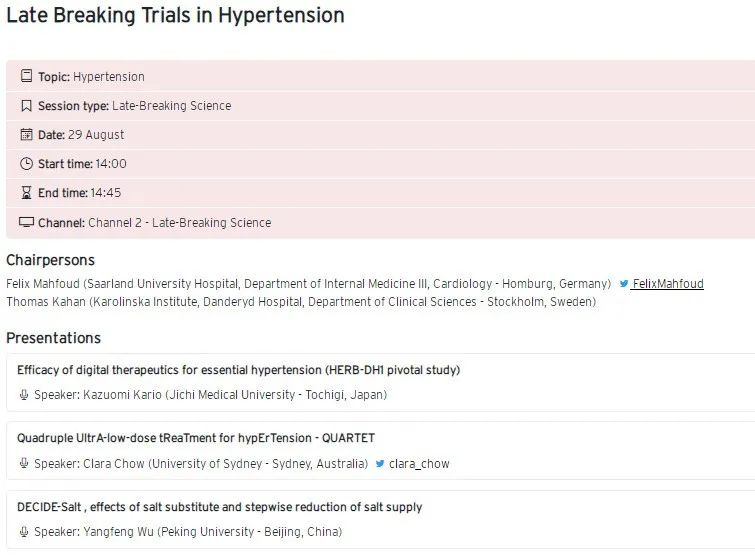755x557 pixels.
Task: Open the HERB-DH1 pivotal study presentation
Action: 238,370
